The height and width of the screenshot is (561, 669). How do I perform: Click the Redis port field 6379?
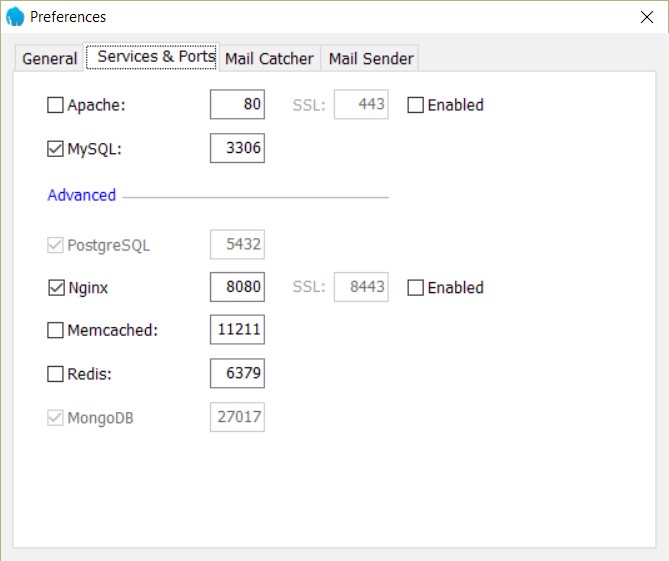(x=237, y=374)
